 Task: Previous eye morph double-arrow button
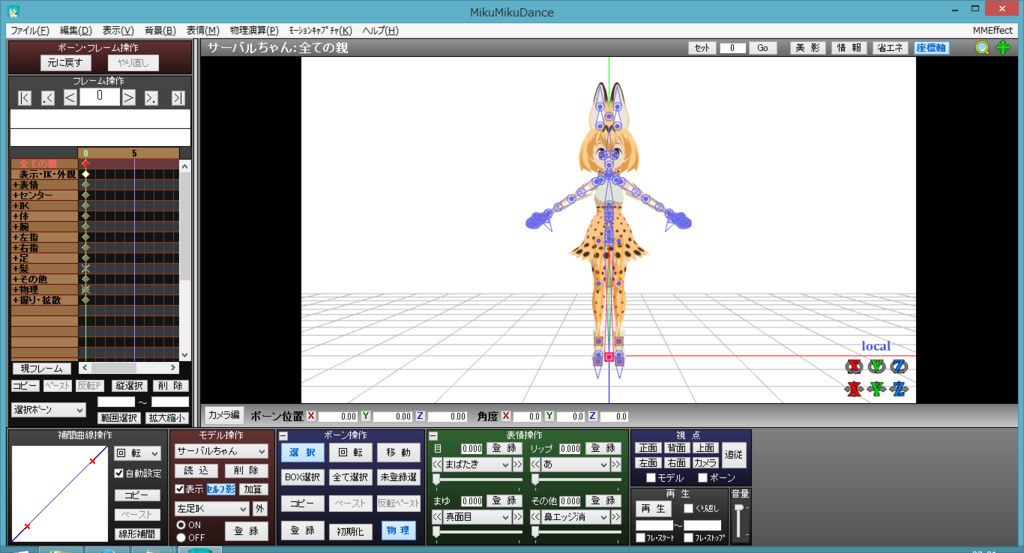(x=438, y=464)
